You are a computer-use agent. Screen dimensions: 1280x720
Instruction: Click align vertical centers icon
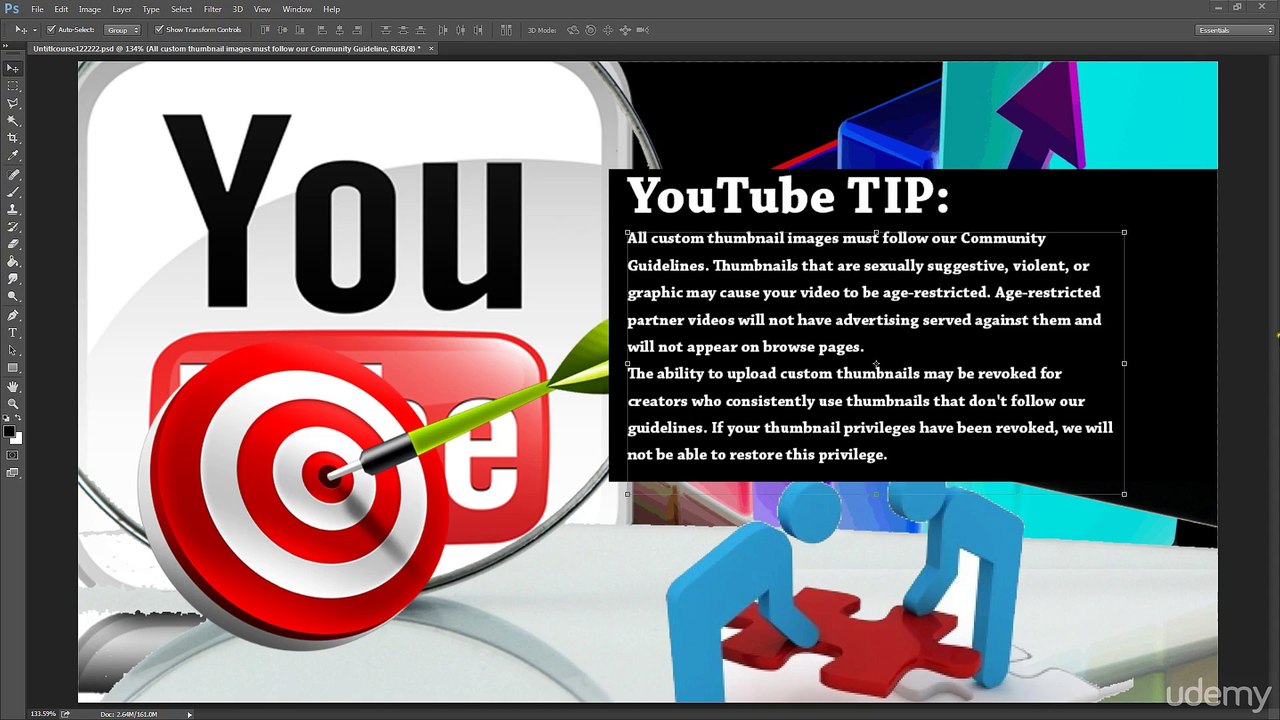tap(282, 30)
